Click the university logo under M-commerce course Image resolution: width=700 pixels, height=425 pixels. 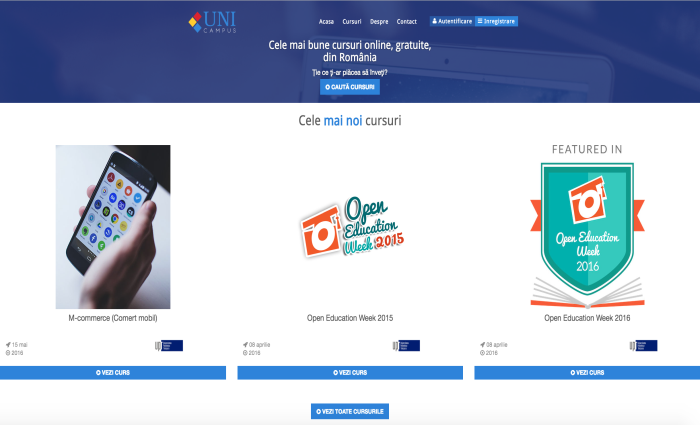(169, 346)
